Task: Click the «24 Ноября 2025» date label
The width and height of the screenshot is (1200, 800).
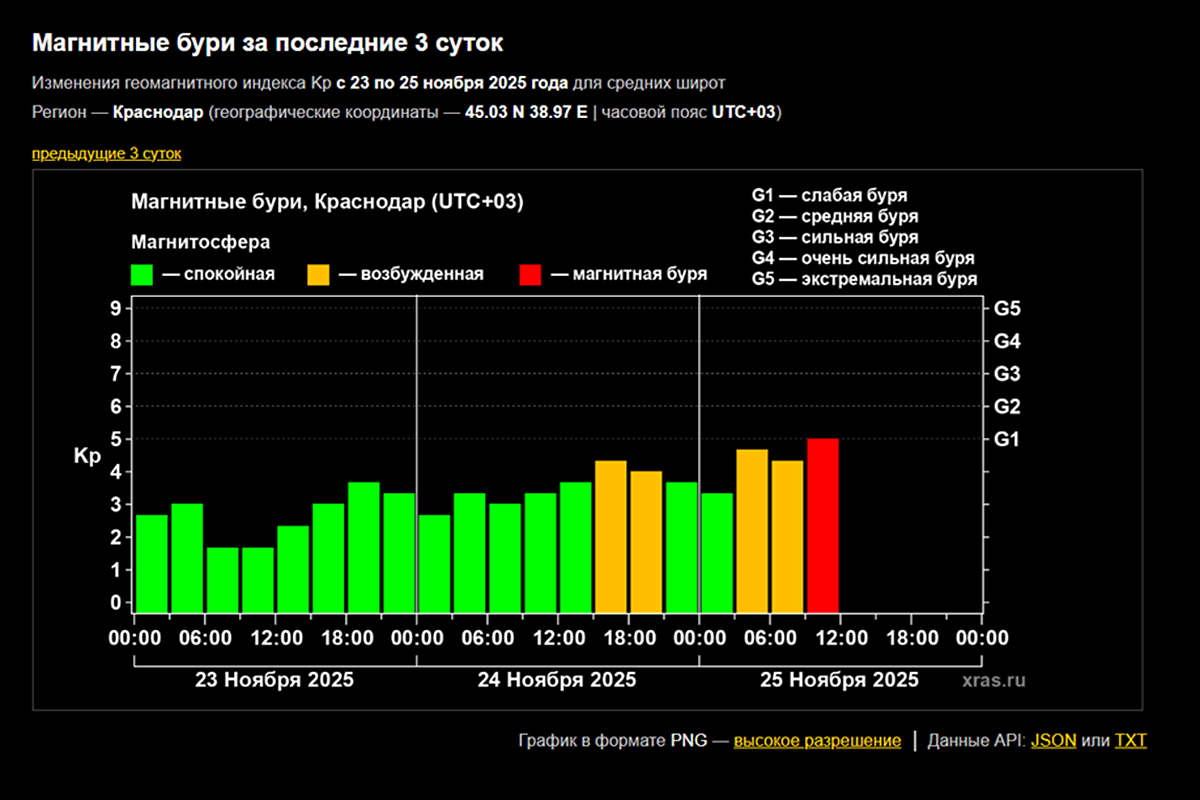Action: click(x=556, y=680)
